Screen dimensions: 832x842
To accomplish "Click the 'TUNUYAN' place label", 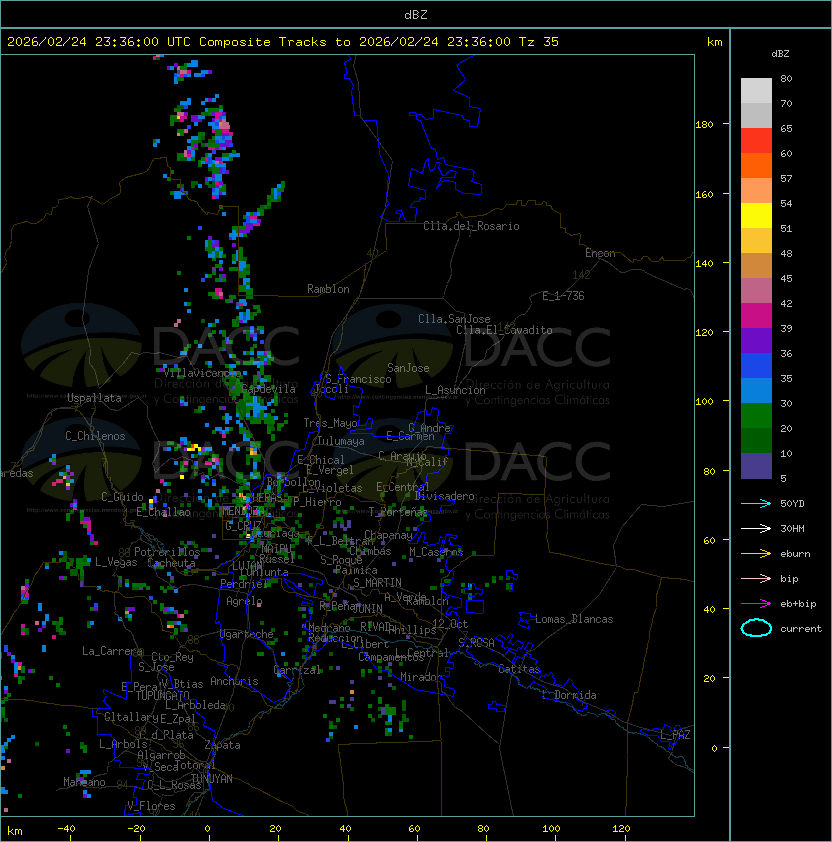I will pos(212,779).
